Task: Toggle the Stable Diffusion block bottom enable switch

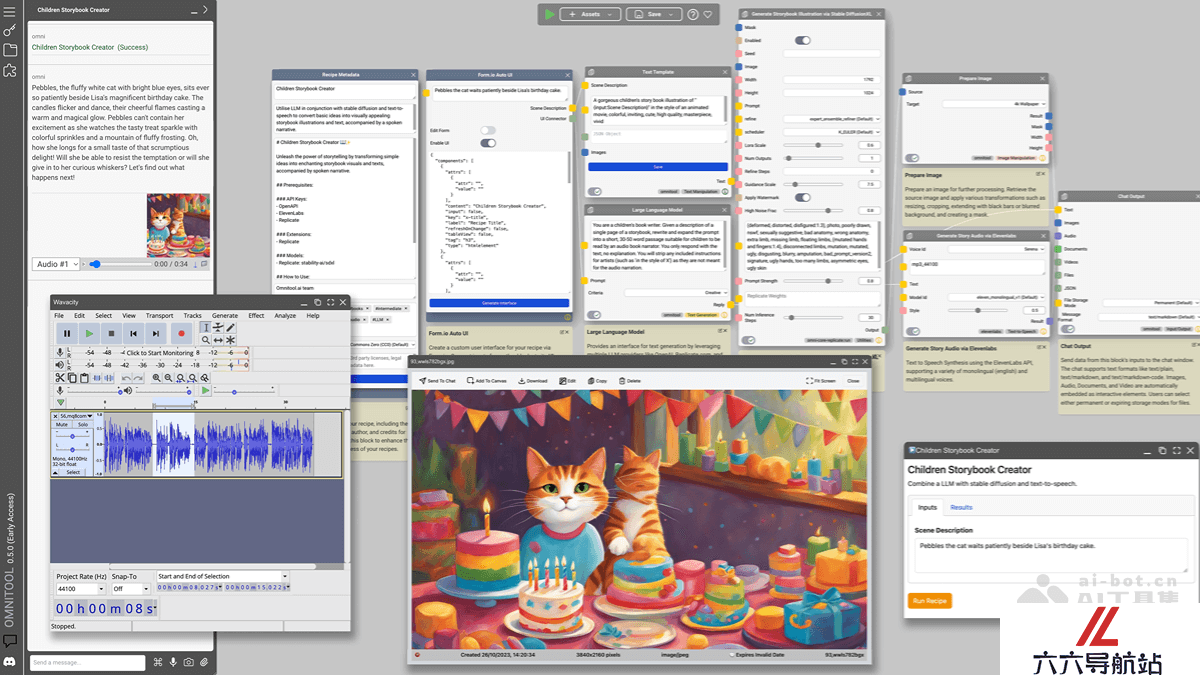Action: 748,339
